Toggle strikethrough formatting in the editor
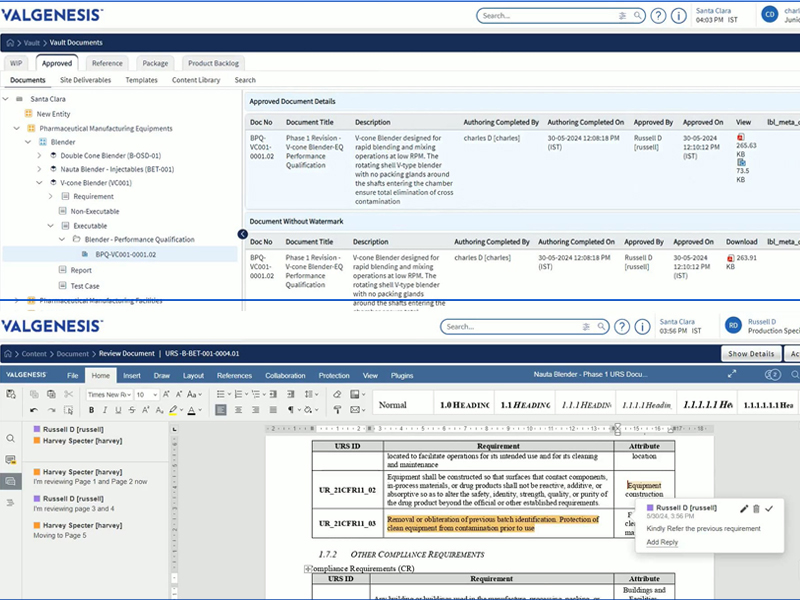This screenshot has width=800, height=600. (x=133, y=410)
